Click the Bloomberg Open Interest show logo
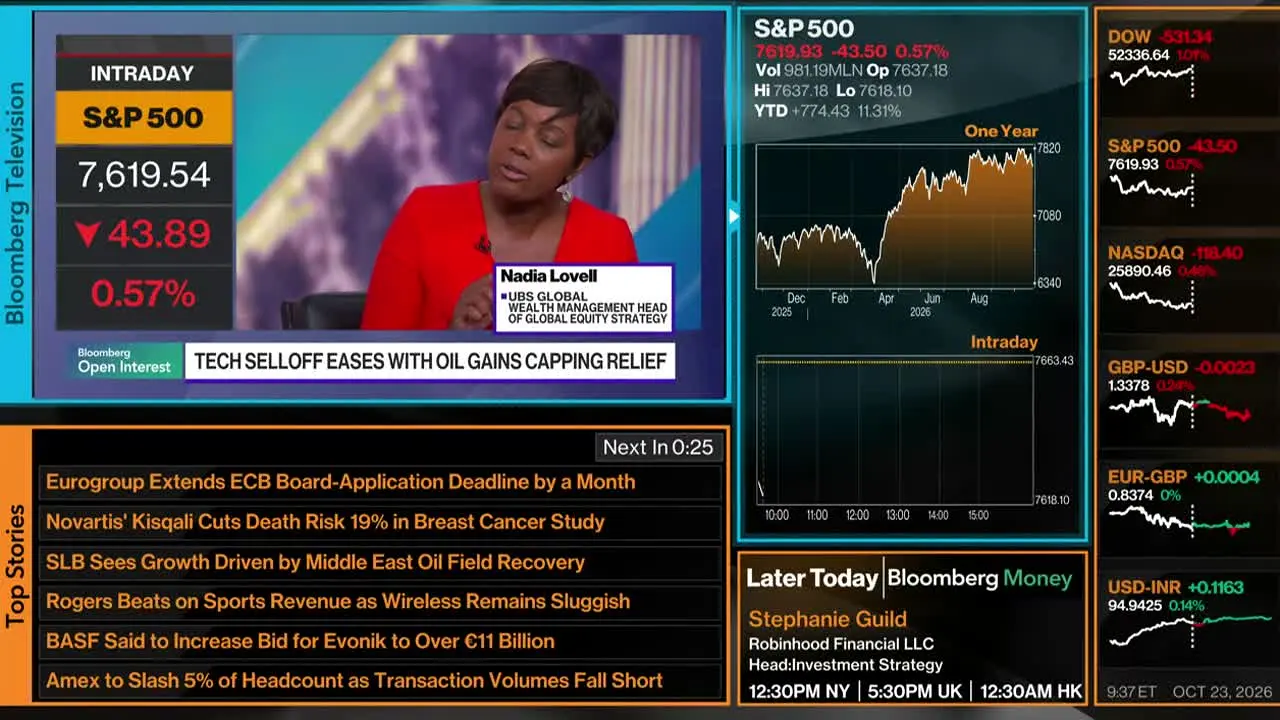The image size is (1280, 720). tap(124, 361)
